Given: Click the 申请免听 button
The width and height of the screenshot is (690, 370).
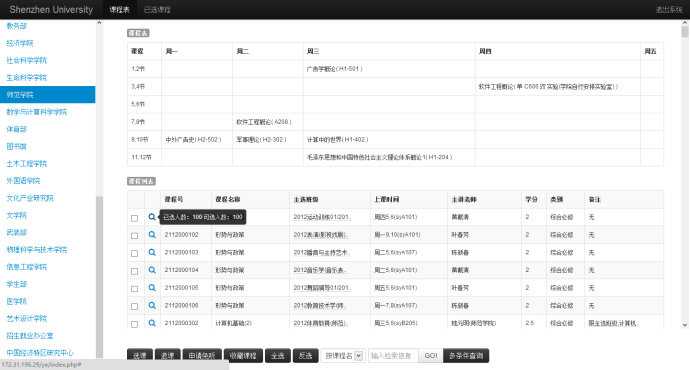Looking at the screenshot, I should 202,355.
